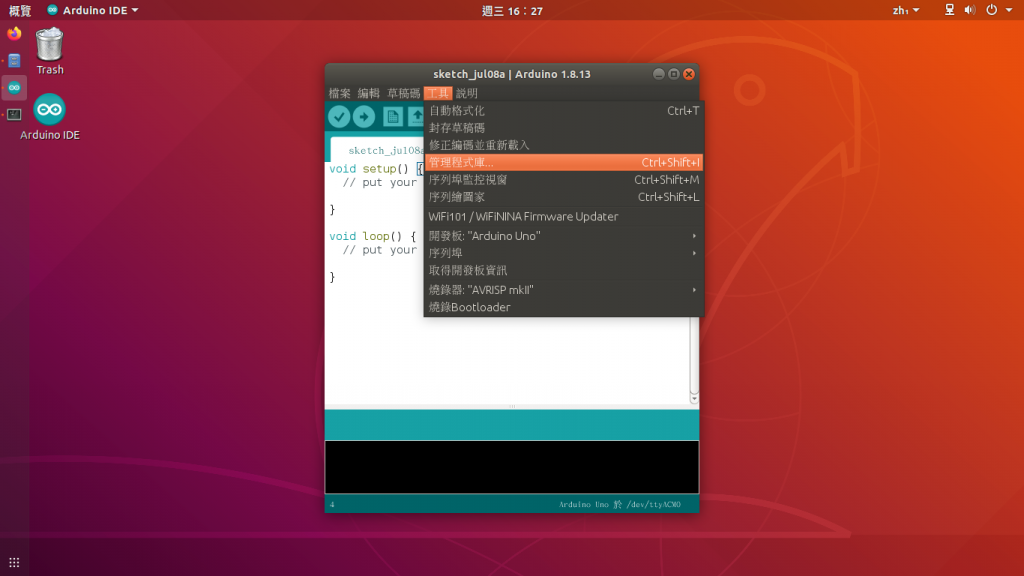Open the Terminal dock icon

(14, 114)
